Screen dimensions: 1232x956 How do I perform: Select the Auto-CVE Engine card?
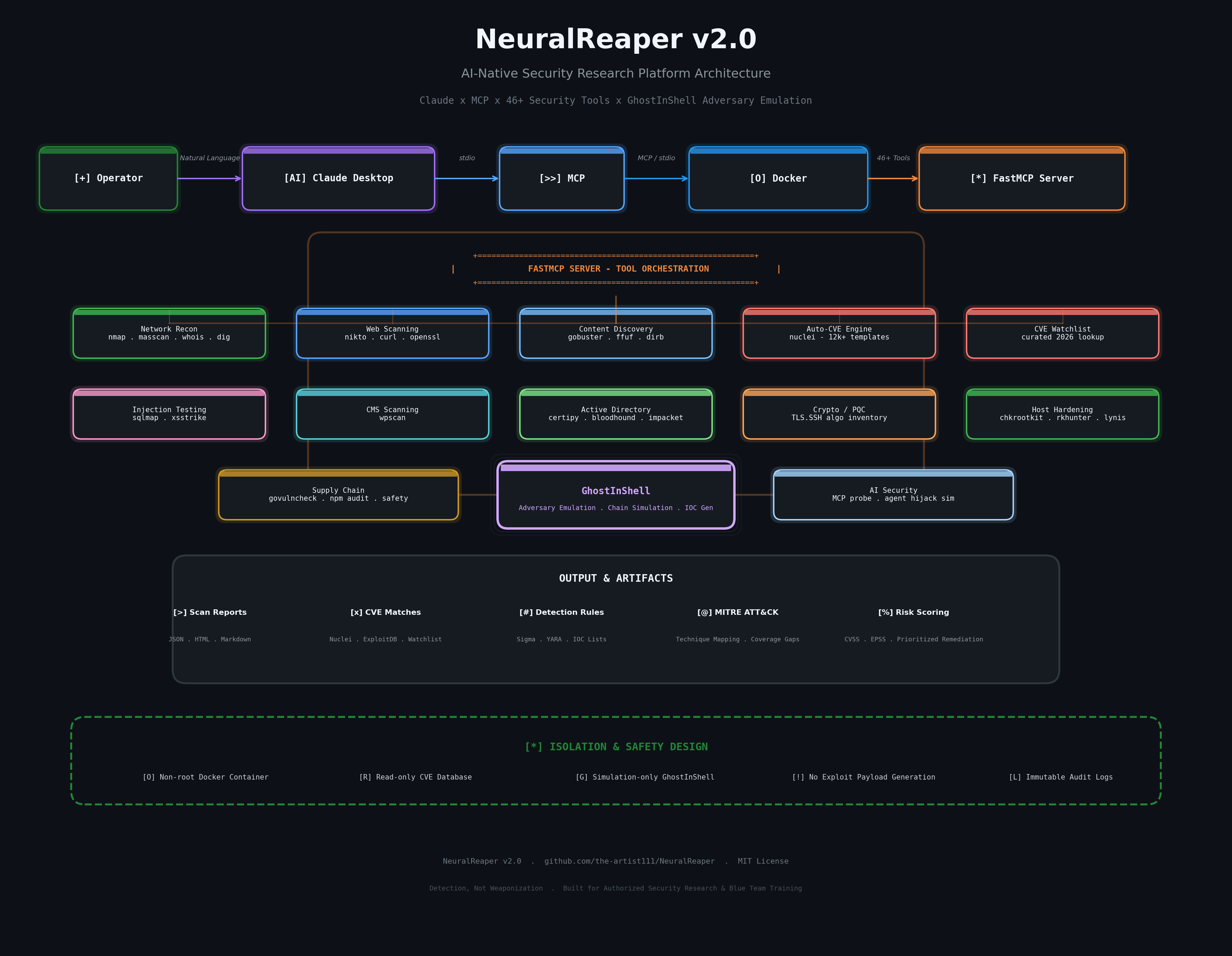[x=839, y=333]
